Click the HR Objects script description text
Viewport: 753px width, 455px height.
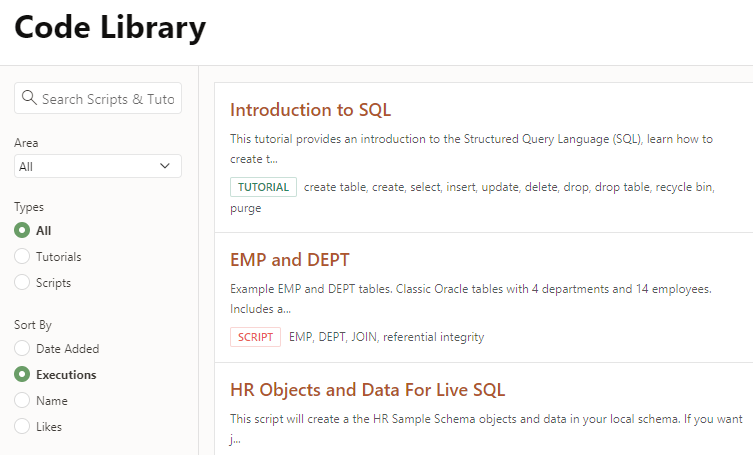click(486, 429)
